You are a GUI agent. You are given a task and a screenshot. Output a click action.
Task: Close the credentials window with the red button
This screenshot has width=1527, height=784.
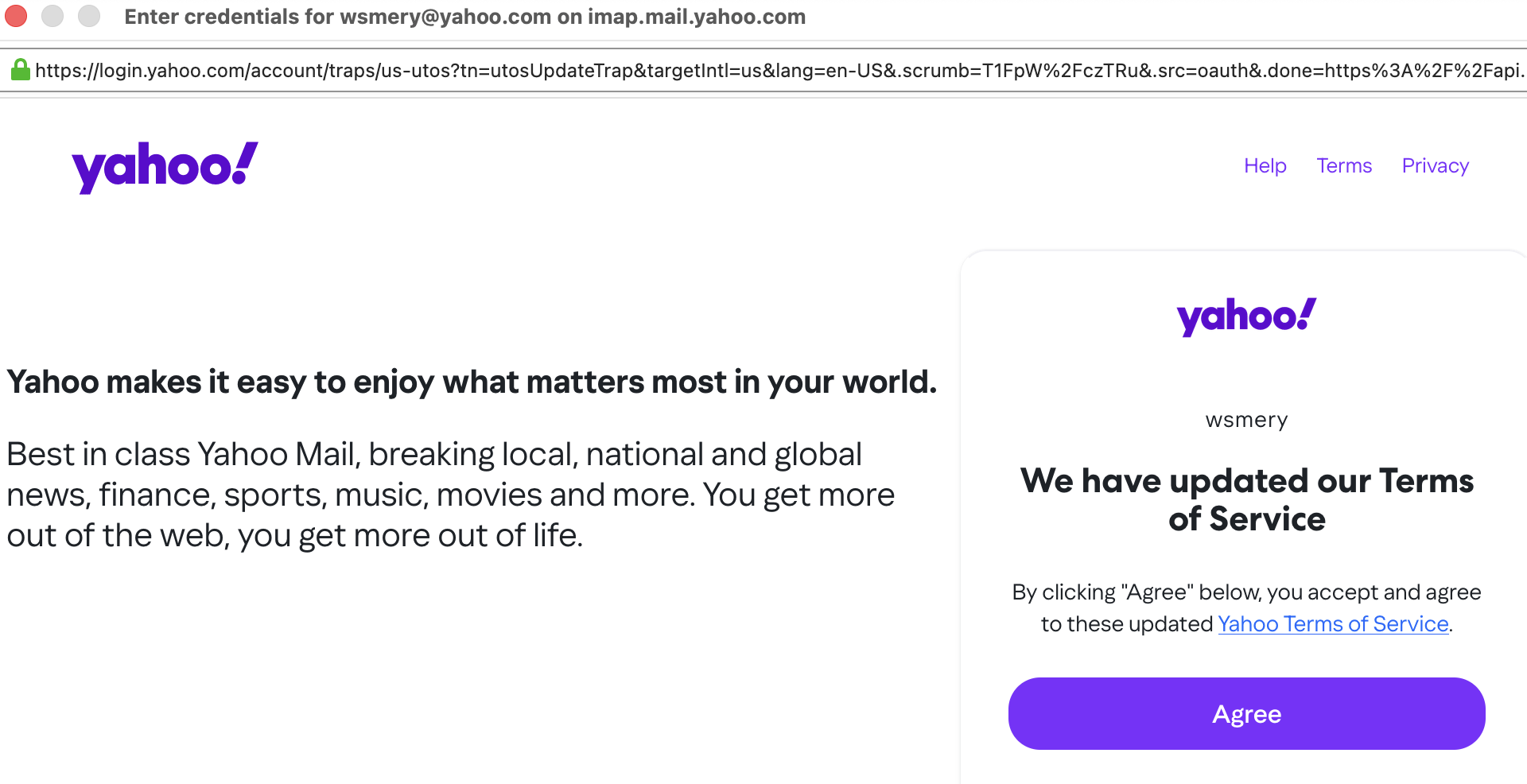pos(16,16)
